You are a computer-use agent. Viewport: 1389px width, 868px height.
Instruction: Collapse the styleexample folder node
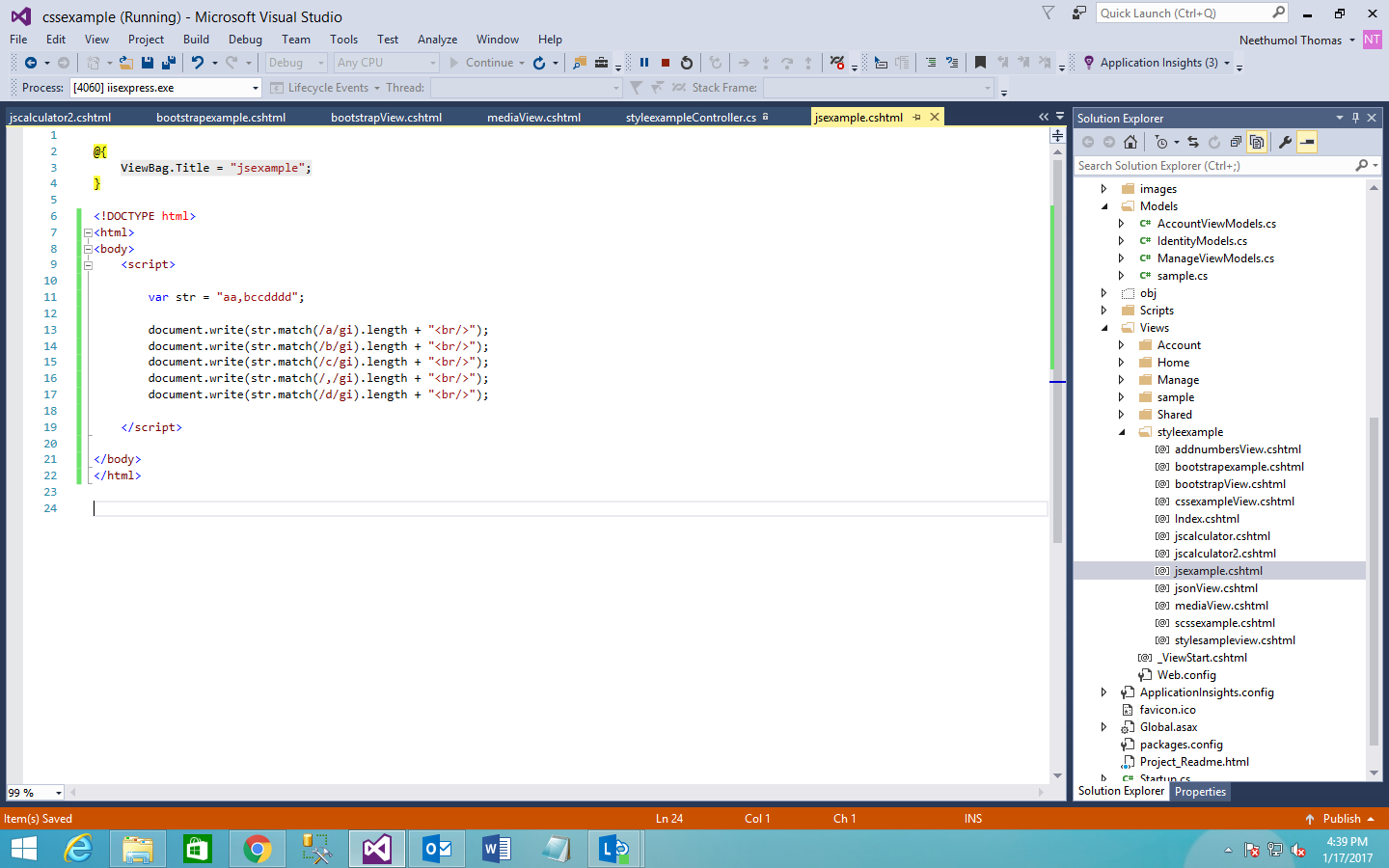[1122, 432]
